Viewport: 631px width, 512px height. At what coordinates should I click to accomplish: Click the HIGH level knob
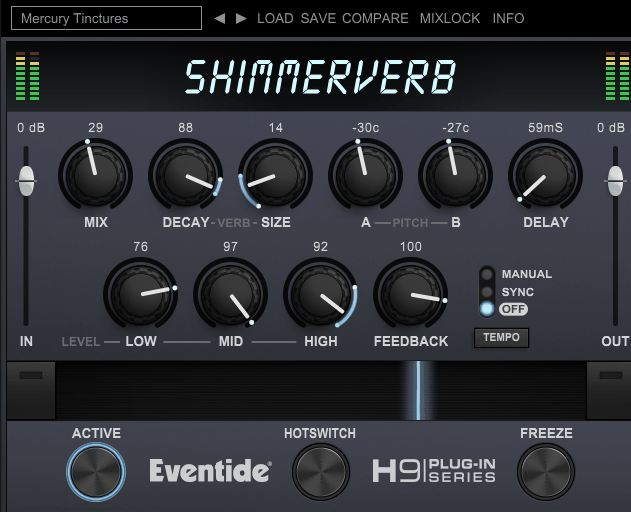tap(321, 294)
